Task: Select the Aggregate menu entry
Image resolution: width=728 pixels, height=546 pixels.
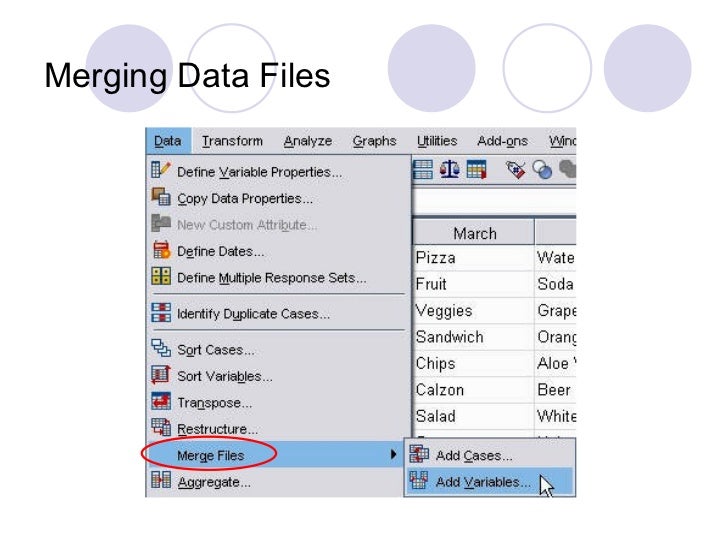Action: pos(214,482)
